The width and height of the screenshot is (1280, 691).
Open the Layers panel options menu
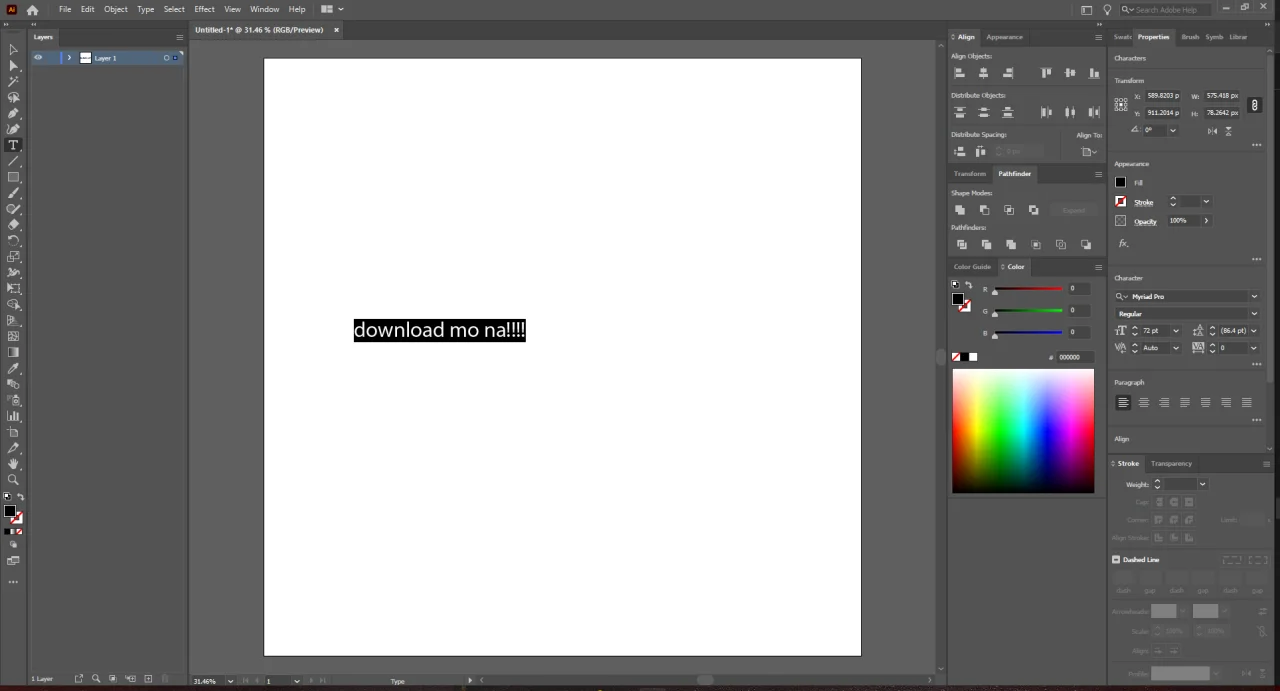pyautogui.click(x=179, y=37)
